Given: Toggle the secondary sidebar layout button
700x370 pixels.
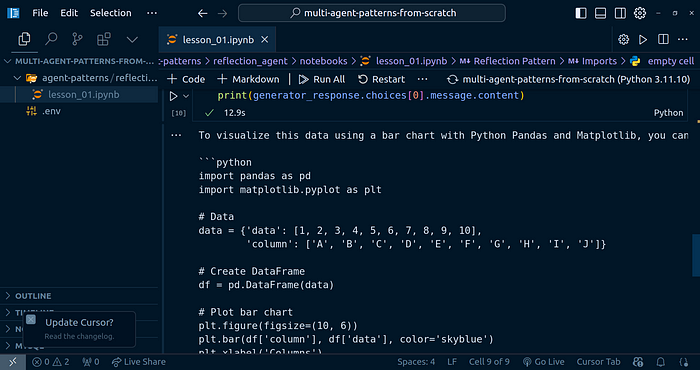Looking at the screenshot, I should (620, 13).
